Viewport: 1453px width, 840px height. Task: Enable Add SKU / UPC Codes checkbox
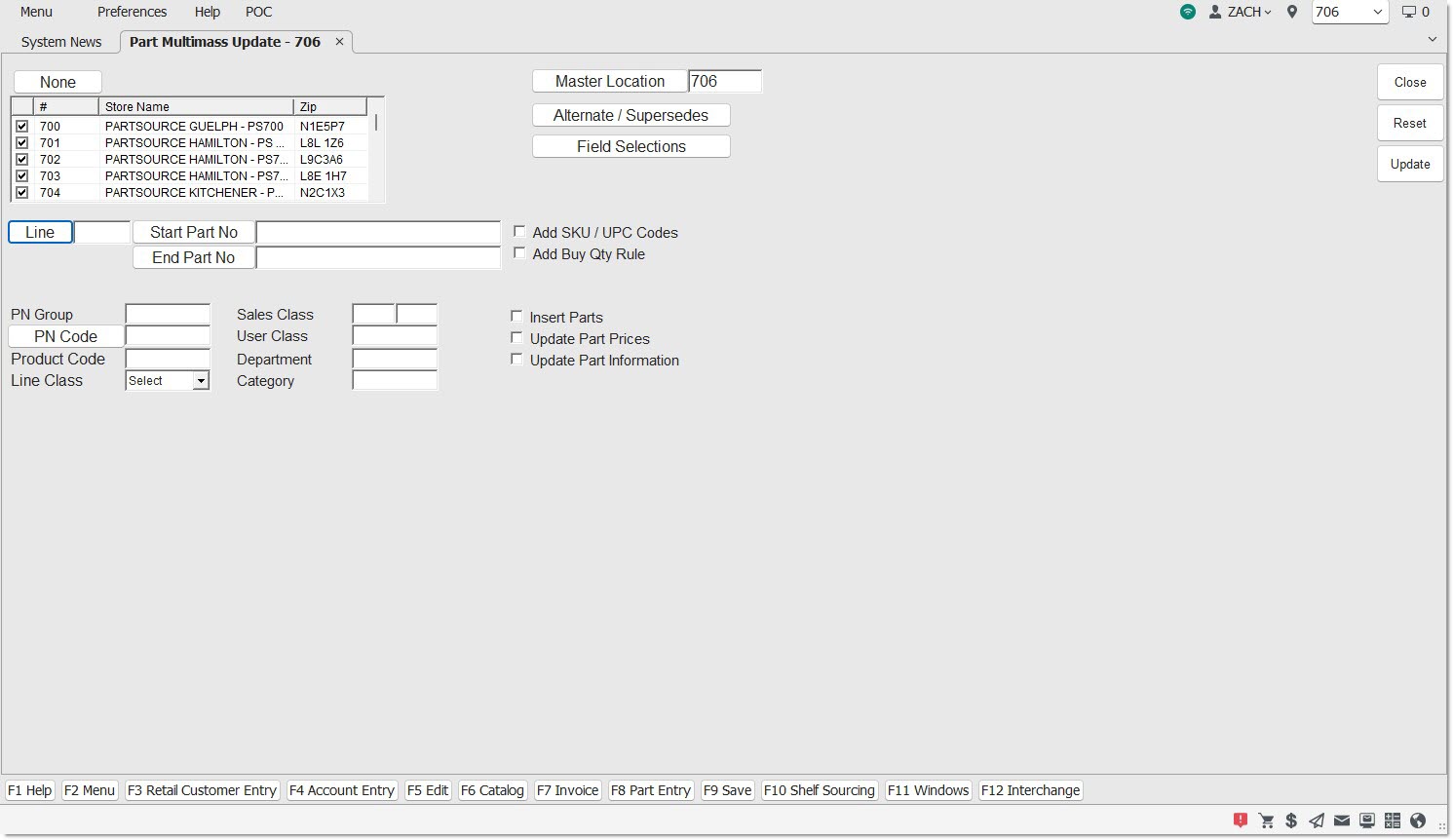(520, 232)
